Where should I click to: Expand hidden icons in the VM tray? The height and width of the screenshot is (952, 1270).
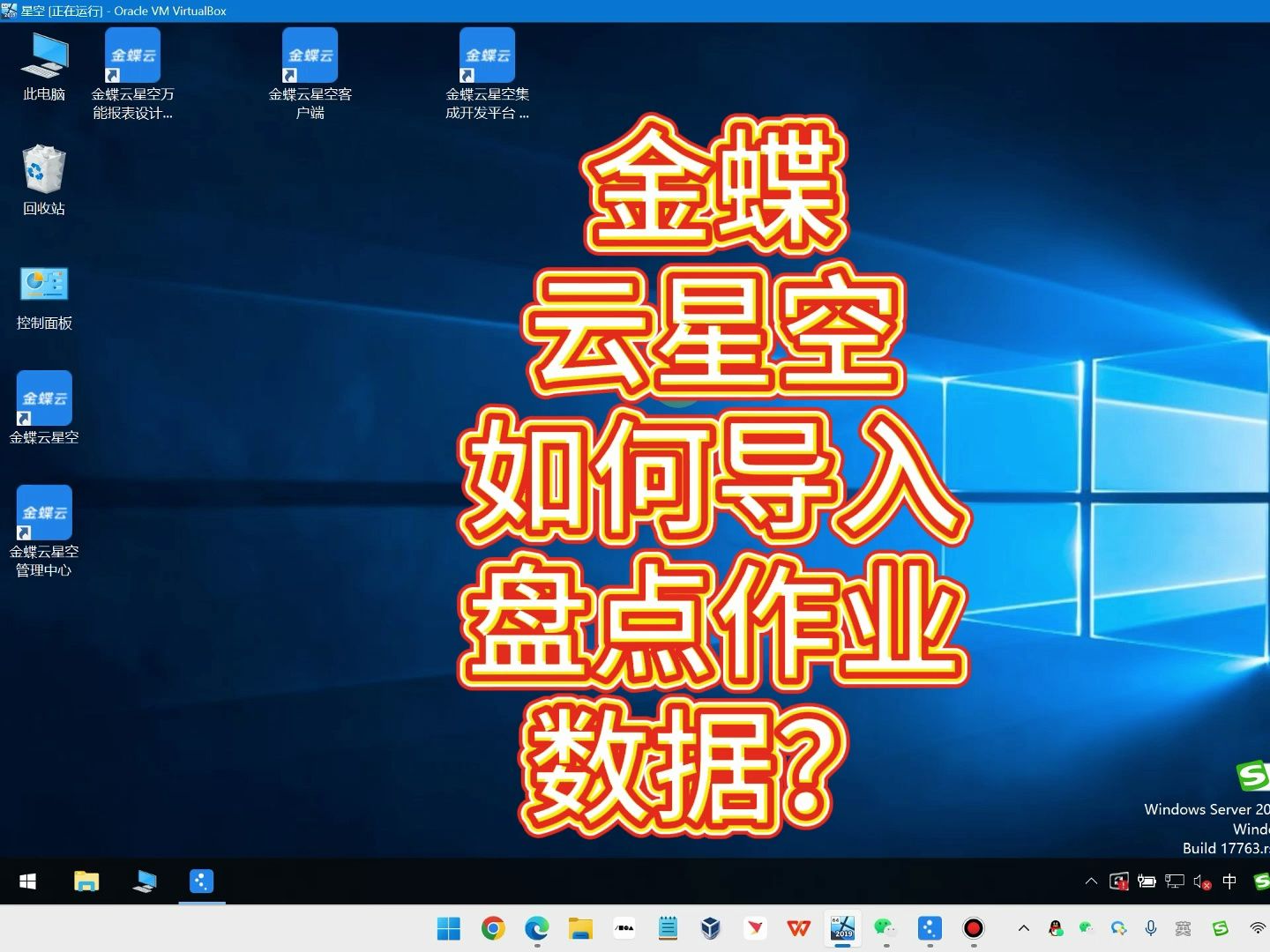(x=1091, y=881)
